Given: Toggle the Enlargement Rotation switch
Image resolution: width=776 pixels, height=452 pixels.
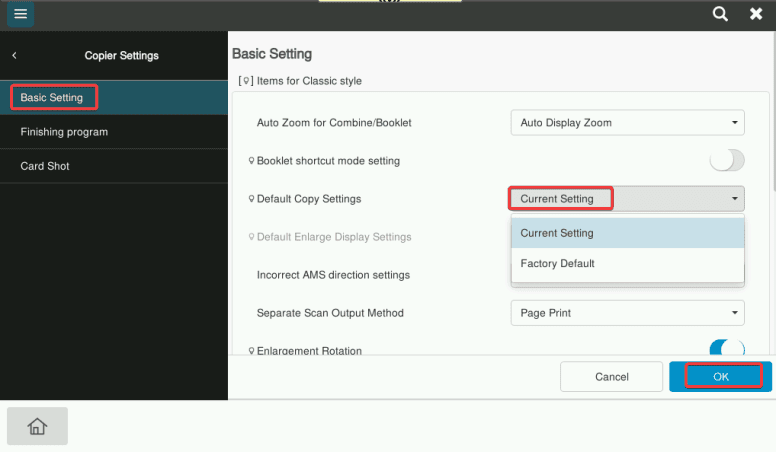Looking at the screenshot, I should [x=727, y=349].
